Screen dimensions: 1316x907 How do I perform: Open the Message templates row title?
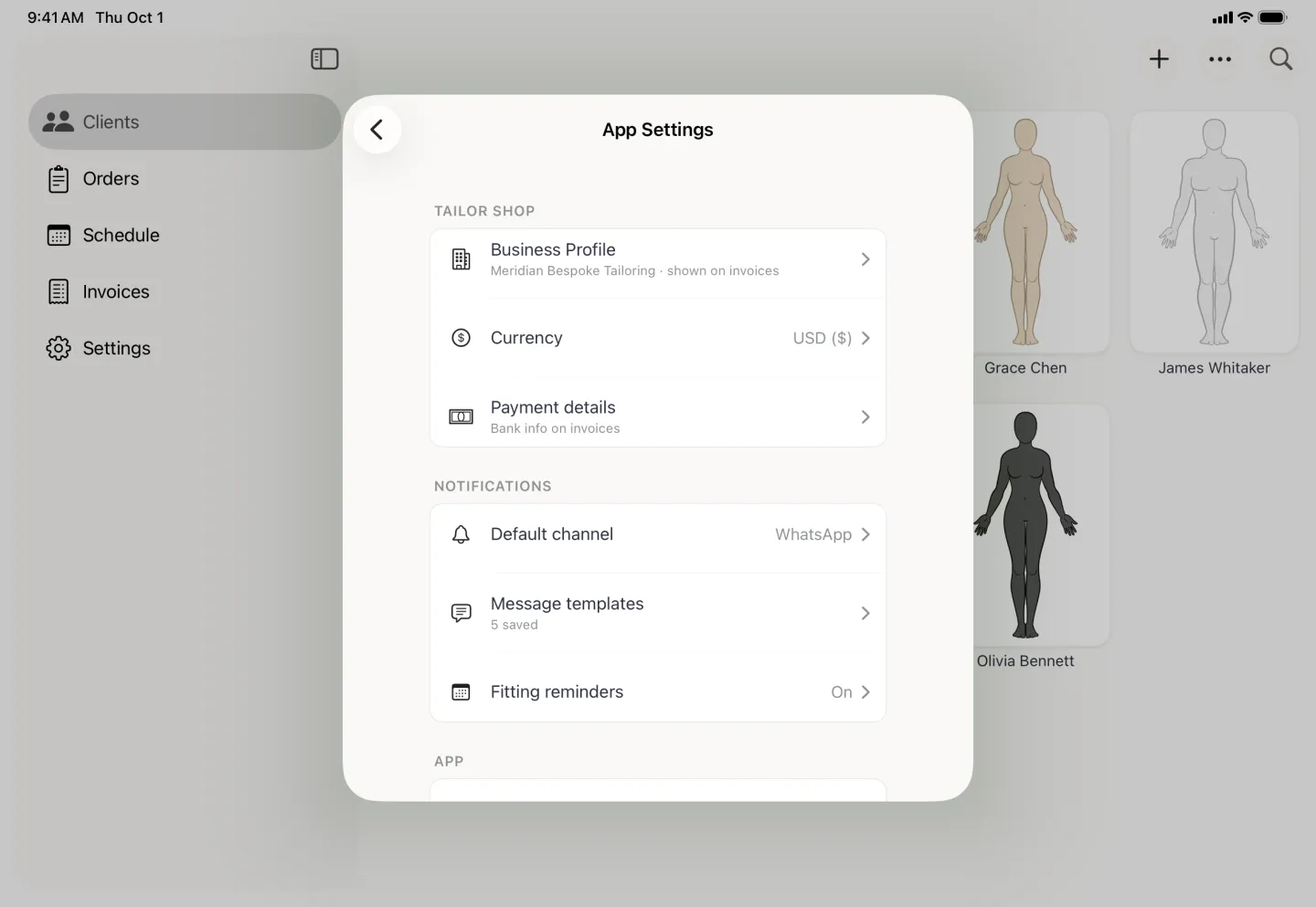coord(567,604)
